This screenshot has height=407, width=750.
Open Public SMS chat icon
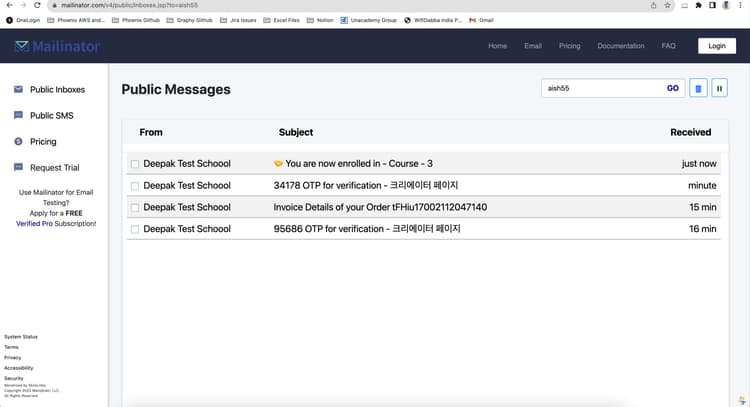click(x=18, y=115)
